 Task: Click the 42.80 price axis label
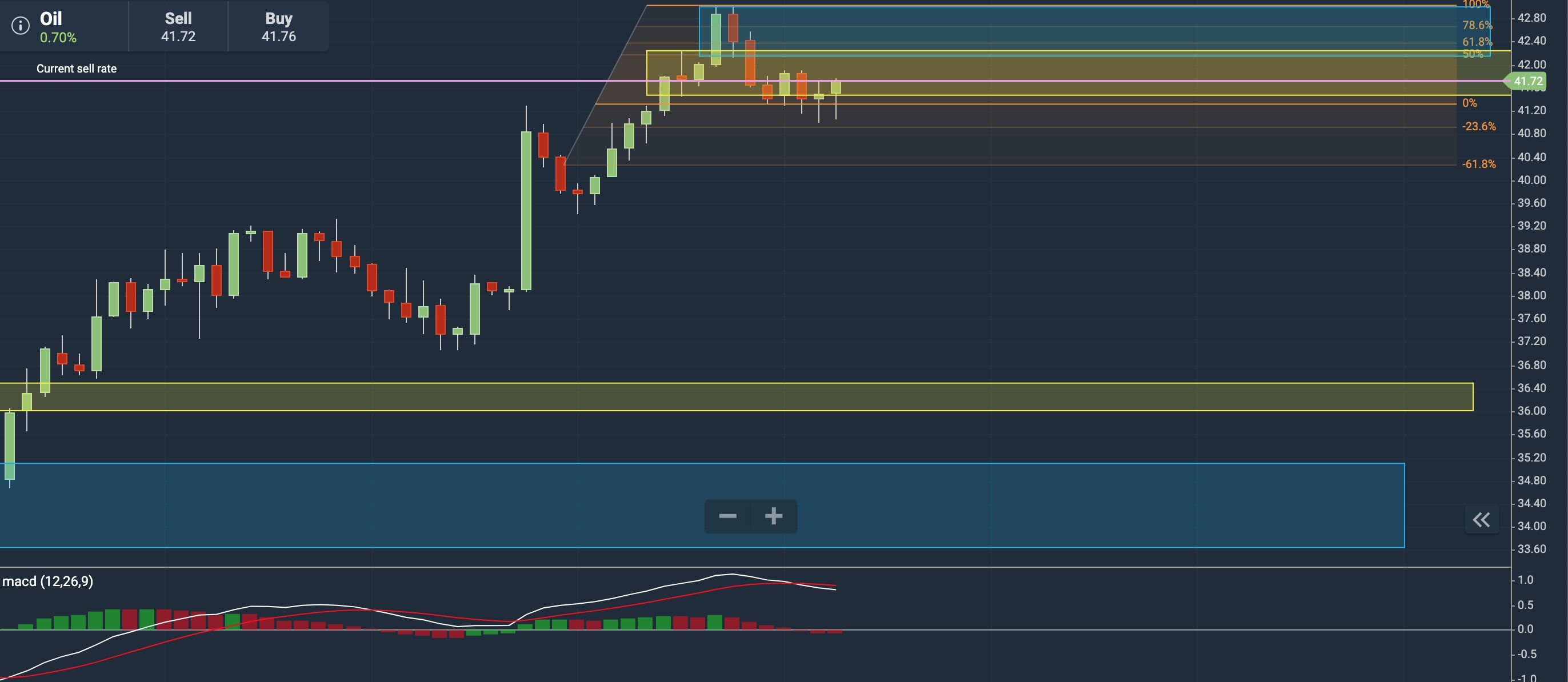[1531, 18]
